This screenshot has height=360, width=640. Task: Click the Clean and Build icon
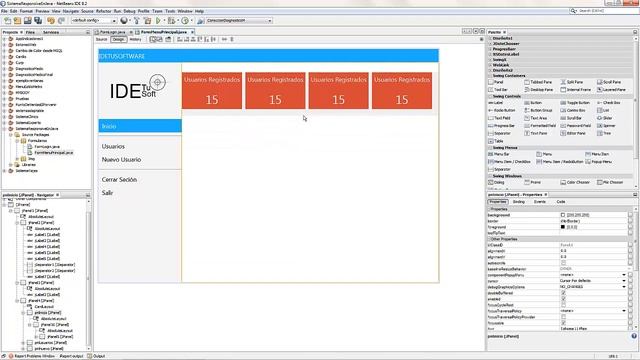[147, 20]
